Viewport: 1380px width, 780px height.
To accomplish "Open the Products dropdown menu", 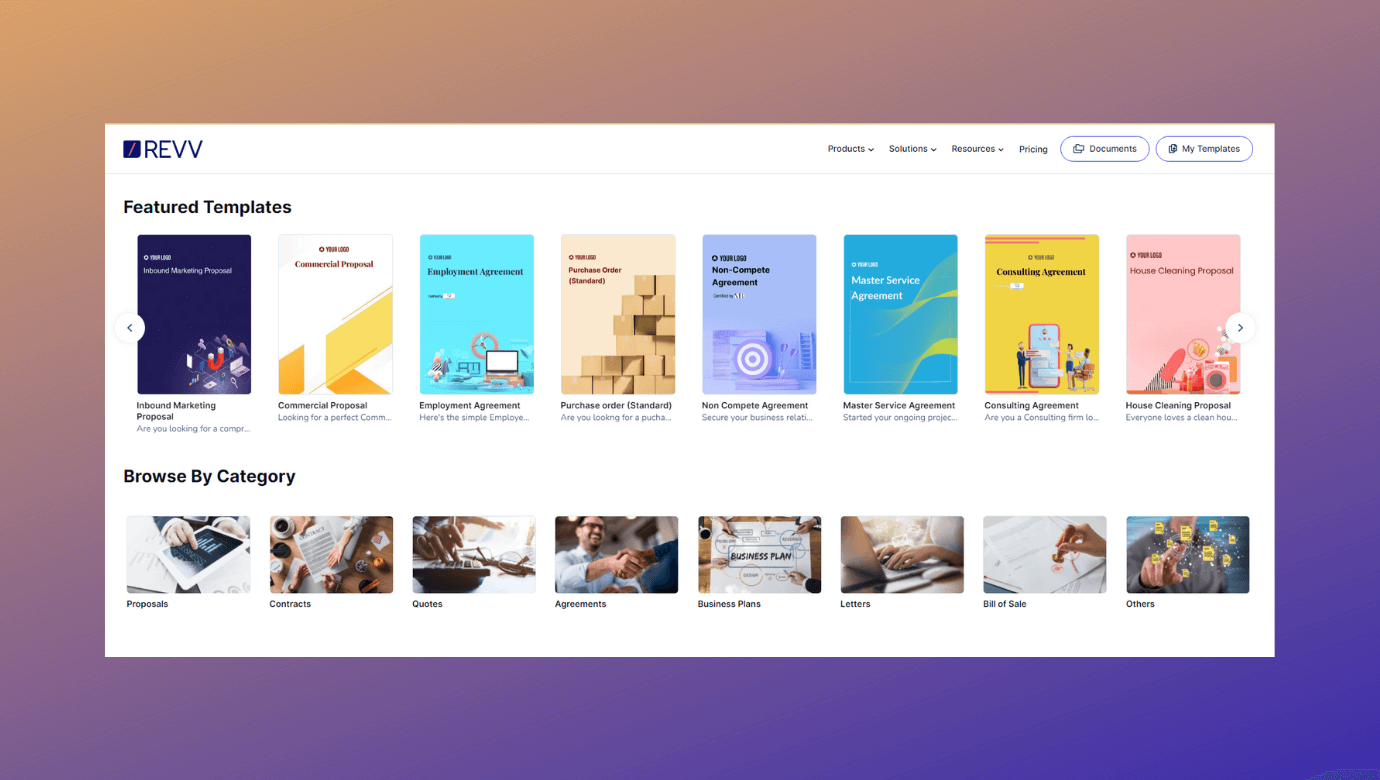I will click(x=851, y=149).
